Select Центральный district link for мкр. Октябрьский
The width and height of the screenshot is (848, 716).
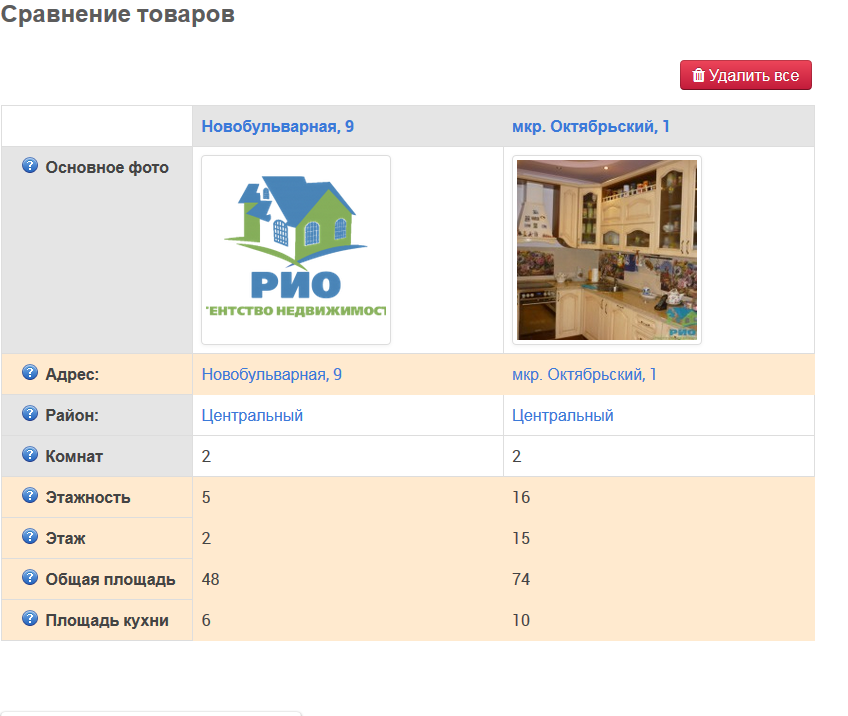[562, 416]
